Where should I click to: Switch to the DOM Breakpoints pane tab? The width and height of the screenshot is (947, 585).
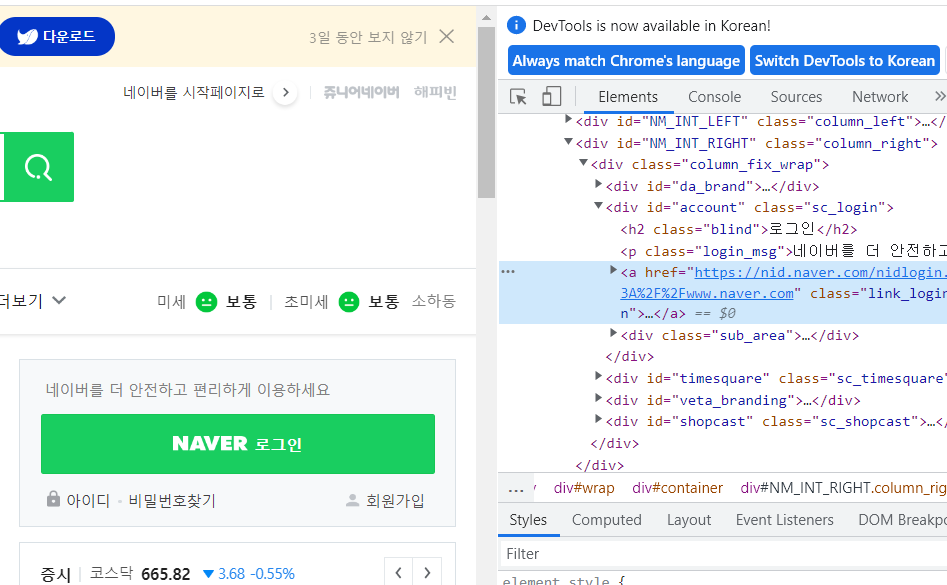click(x=902, y=520)
